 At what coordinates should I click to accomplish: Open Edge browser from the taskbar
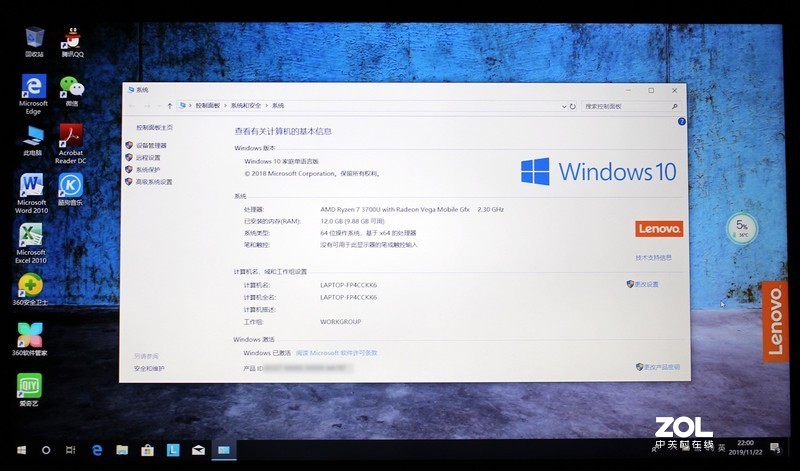[x=97, y=450]
